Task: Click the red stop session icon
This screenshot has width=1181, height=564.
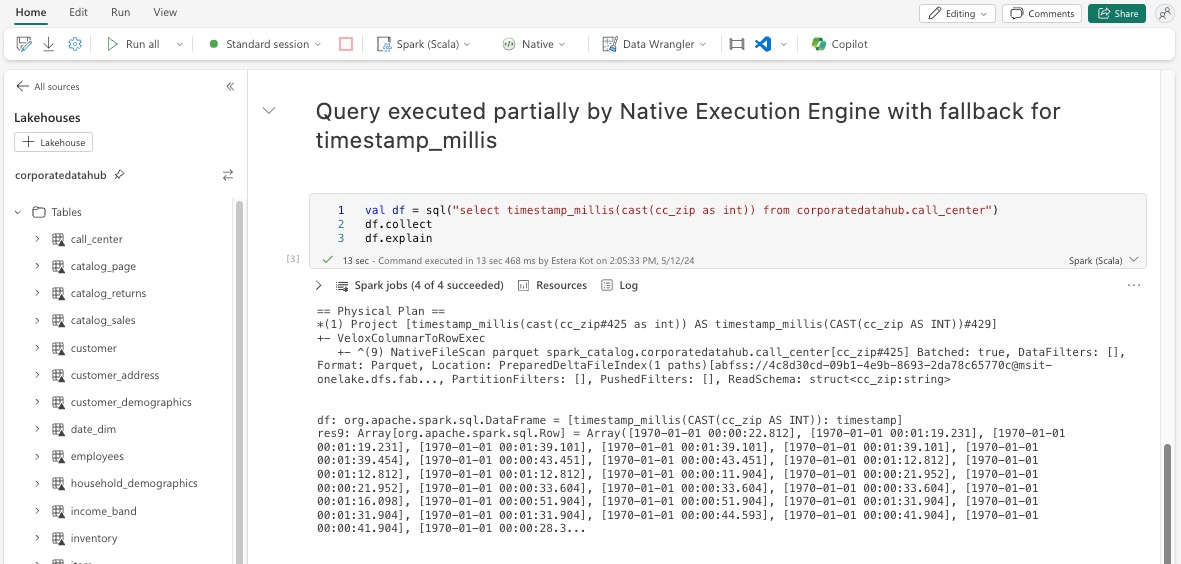Action: (346, 44)
